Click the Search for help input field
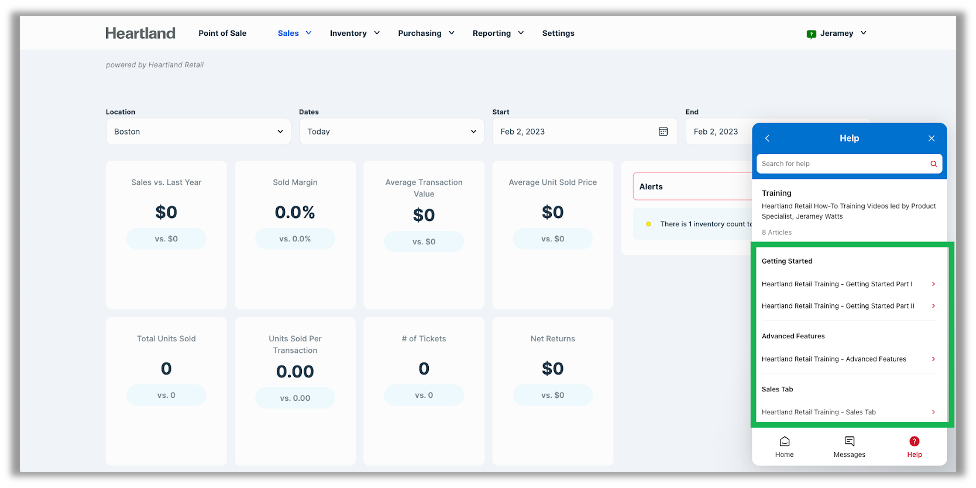976x488 pixels. click(x=842, y=164)
